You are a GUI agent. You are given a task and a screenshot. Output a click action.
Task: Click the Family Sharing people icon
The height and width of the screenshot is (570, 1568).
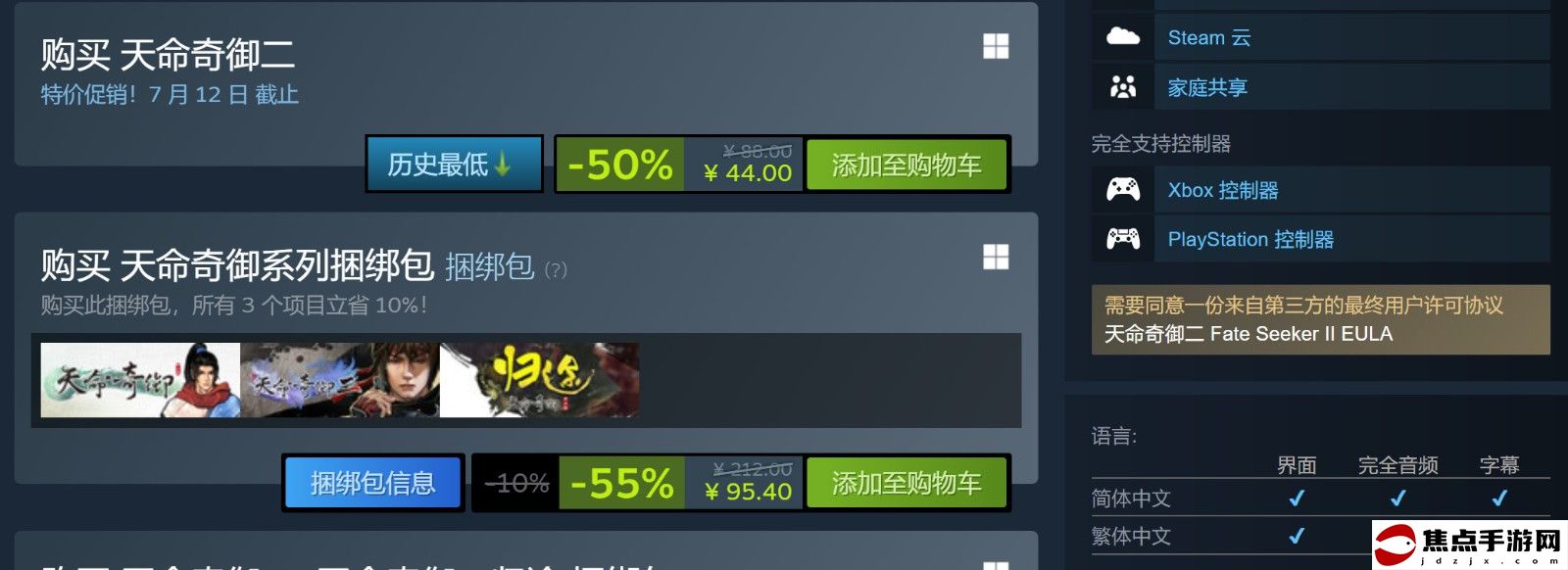pyautogui.click(x=1123, y=87)
